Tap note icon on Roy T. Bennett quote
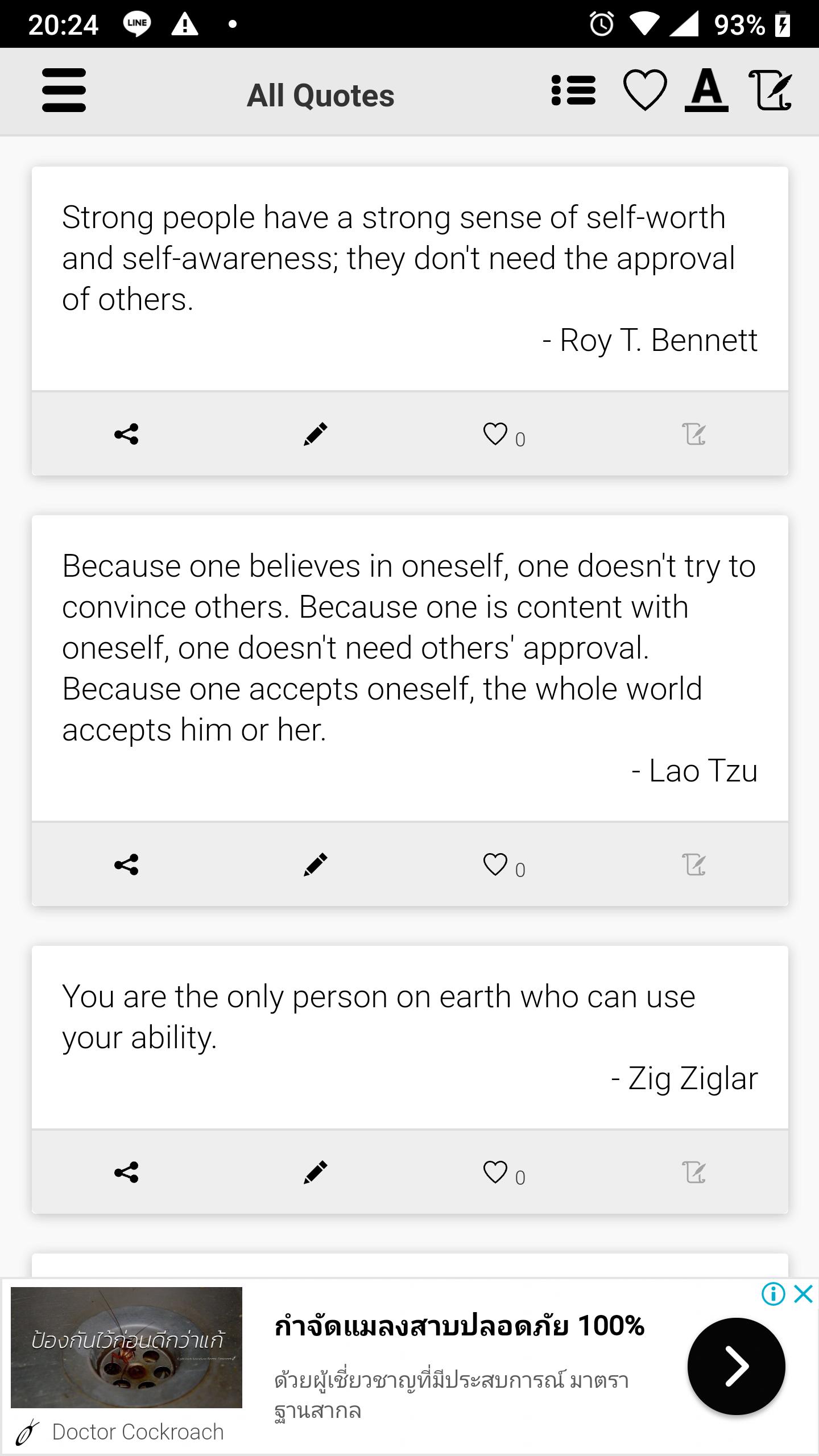Image resolution: width=819 pixels, height=1456 pixels. click(694, 434)
